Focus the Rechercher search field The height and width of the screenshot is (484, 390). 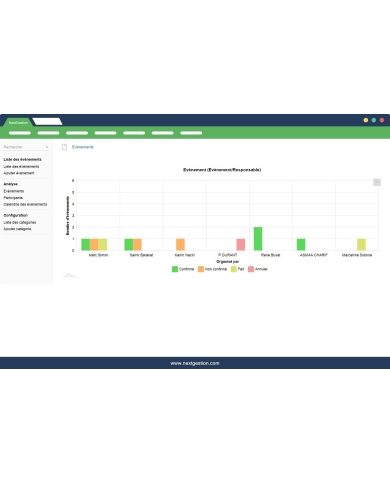pos(26,147)
